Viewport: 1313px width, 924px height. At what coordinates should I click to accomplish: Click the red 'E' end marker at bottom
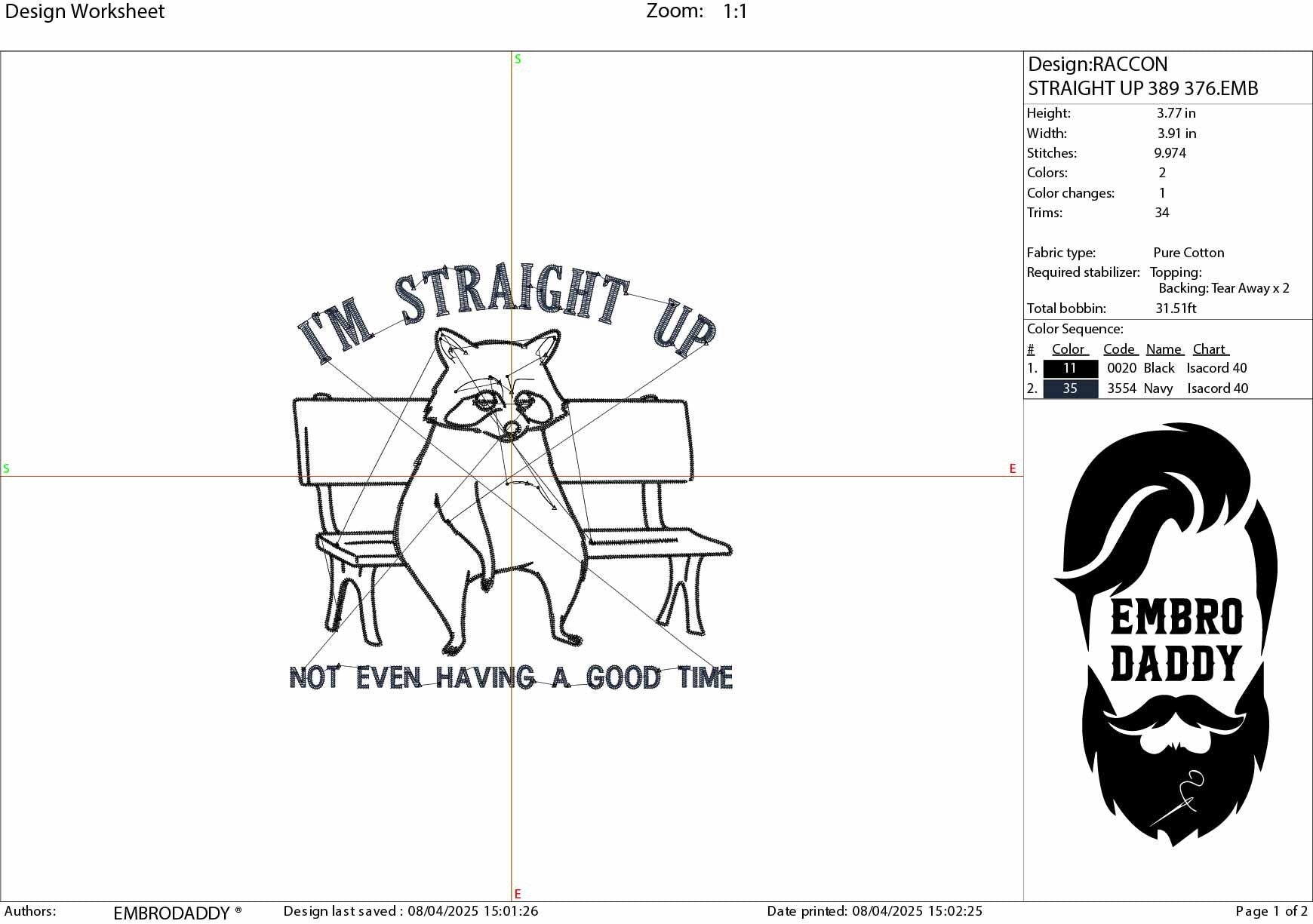518,894
